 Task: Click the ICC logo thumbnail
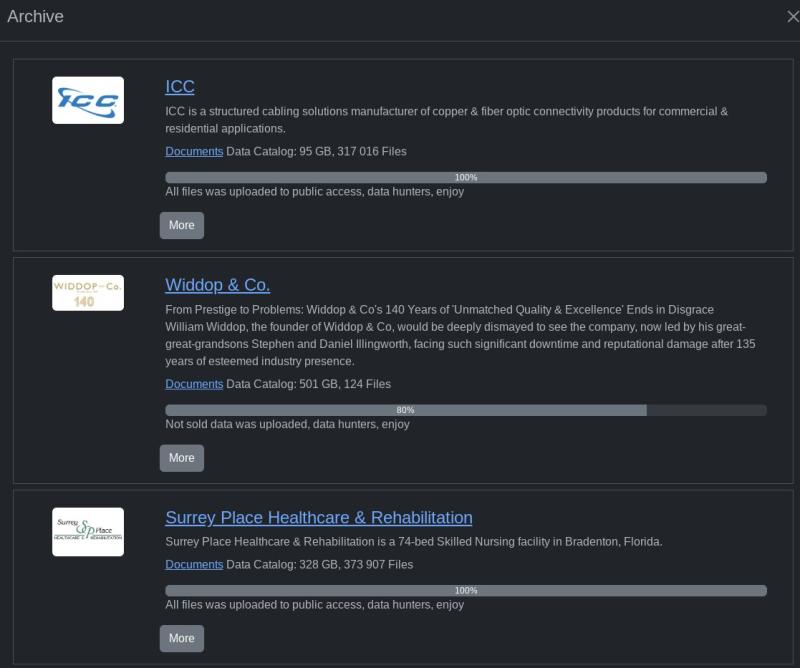(x=88, y=100)
